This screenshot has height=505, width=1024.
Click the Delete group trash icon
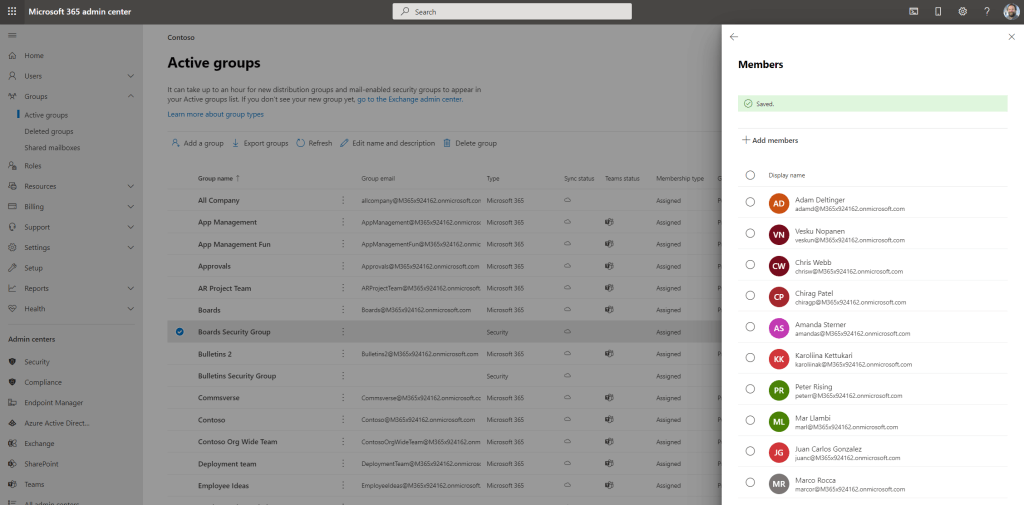pyautogui.click(x=447, y=143)
